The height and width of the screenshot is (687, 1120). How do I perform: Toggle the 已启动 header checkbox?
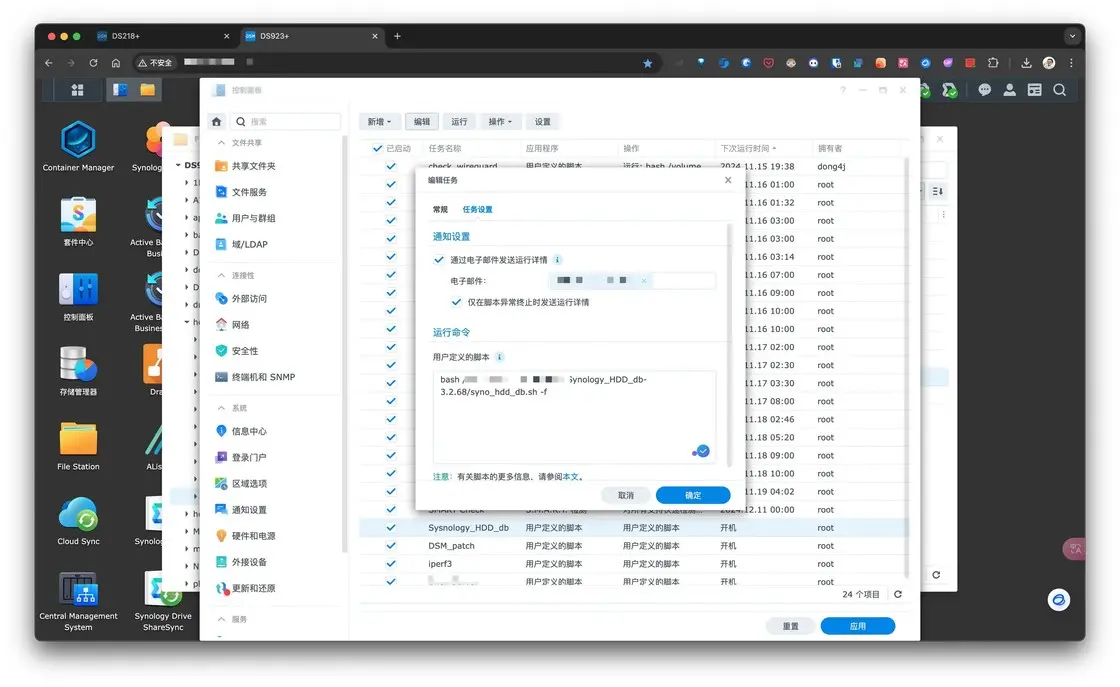click(377, 149)
